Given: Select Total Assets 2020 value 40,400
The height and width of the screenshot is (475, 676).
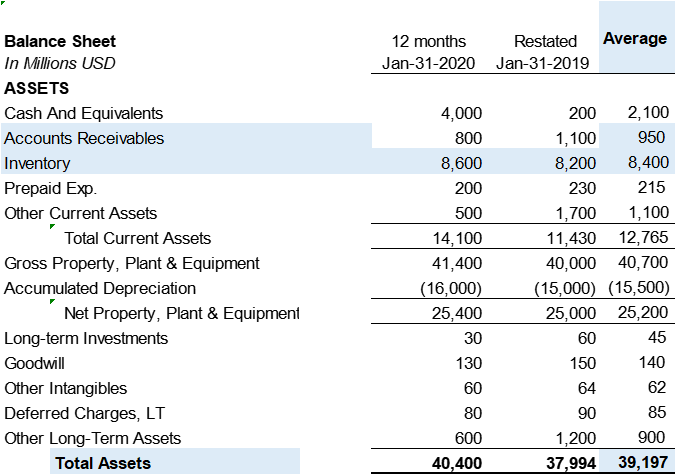Looking at the screenshot, I should 457,463.
